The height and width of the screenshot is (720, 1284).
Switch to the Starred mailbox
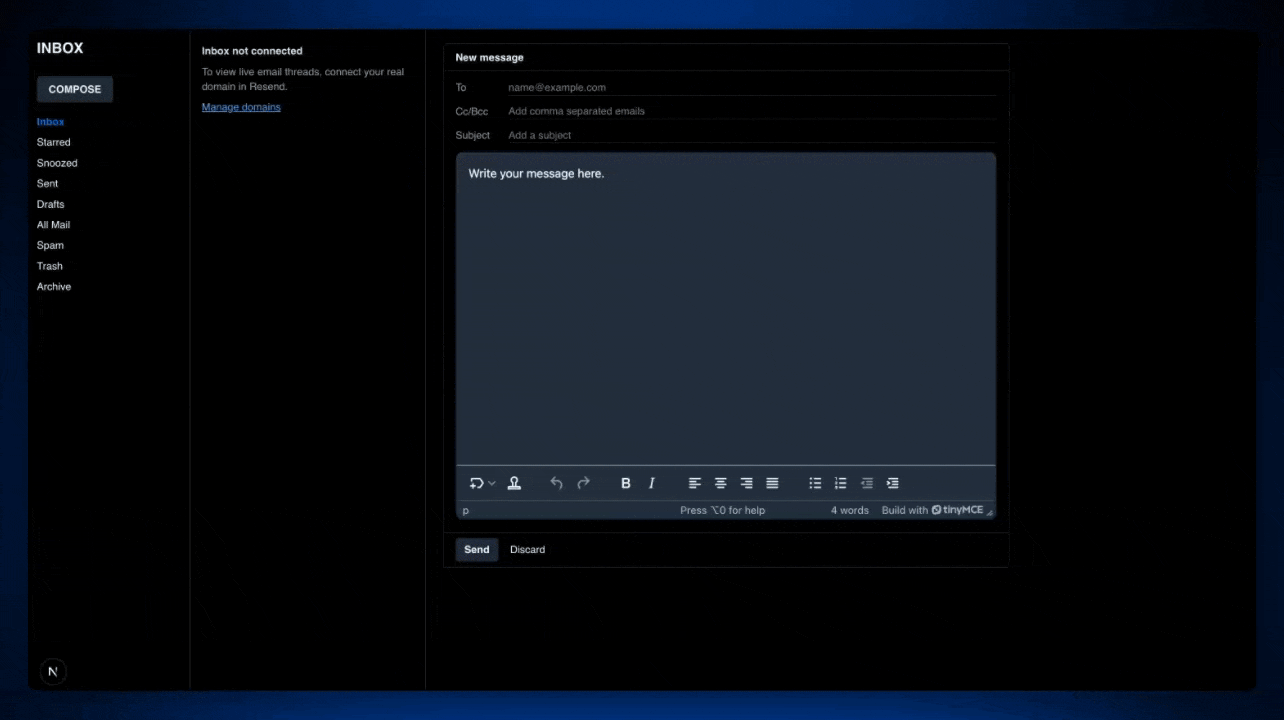[x=53, y=142]
